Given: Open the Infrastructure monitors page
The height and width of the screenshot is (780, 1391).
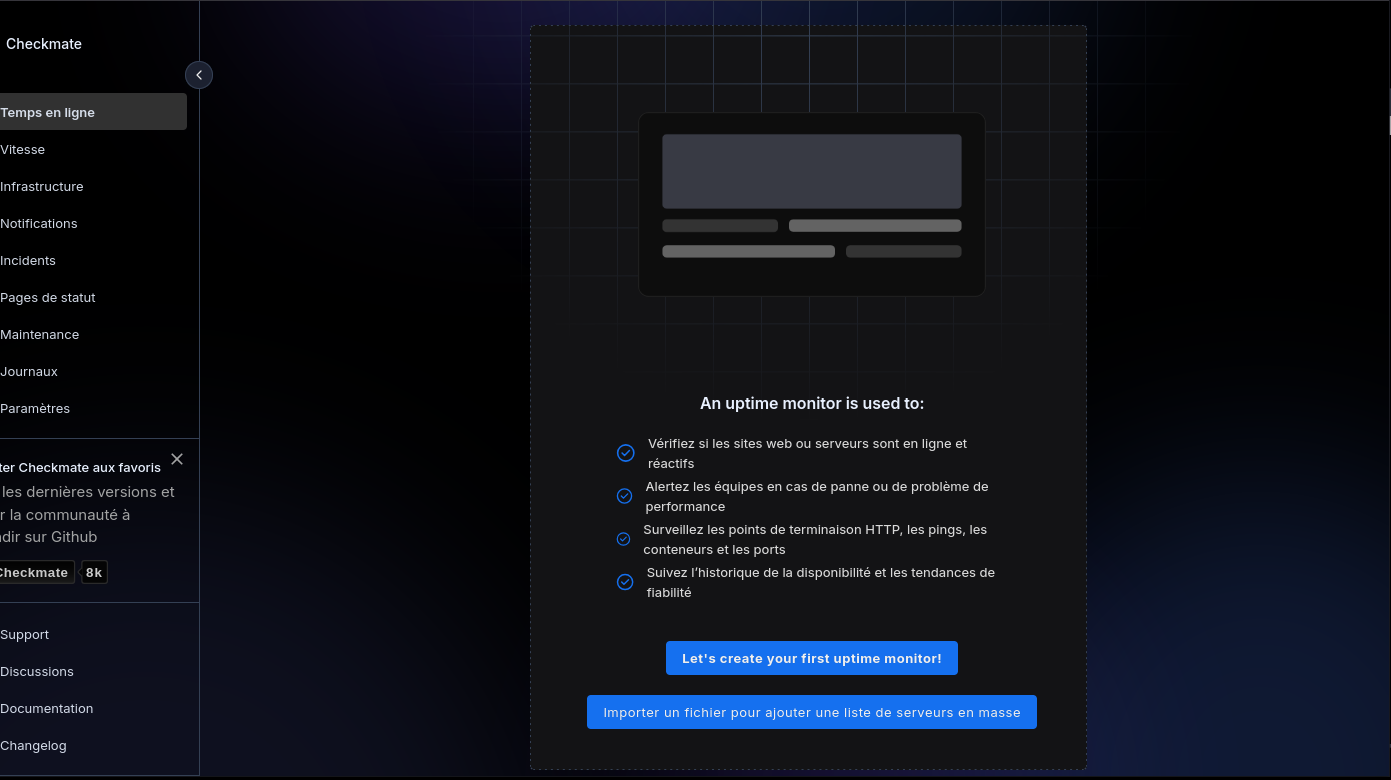Looking at the screenshot, I should (x=42, y=186).
